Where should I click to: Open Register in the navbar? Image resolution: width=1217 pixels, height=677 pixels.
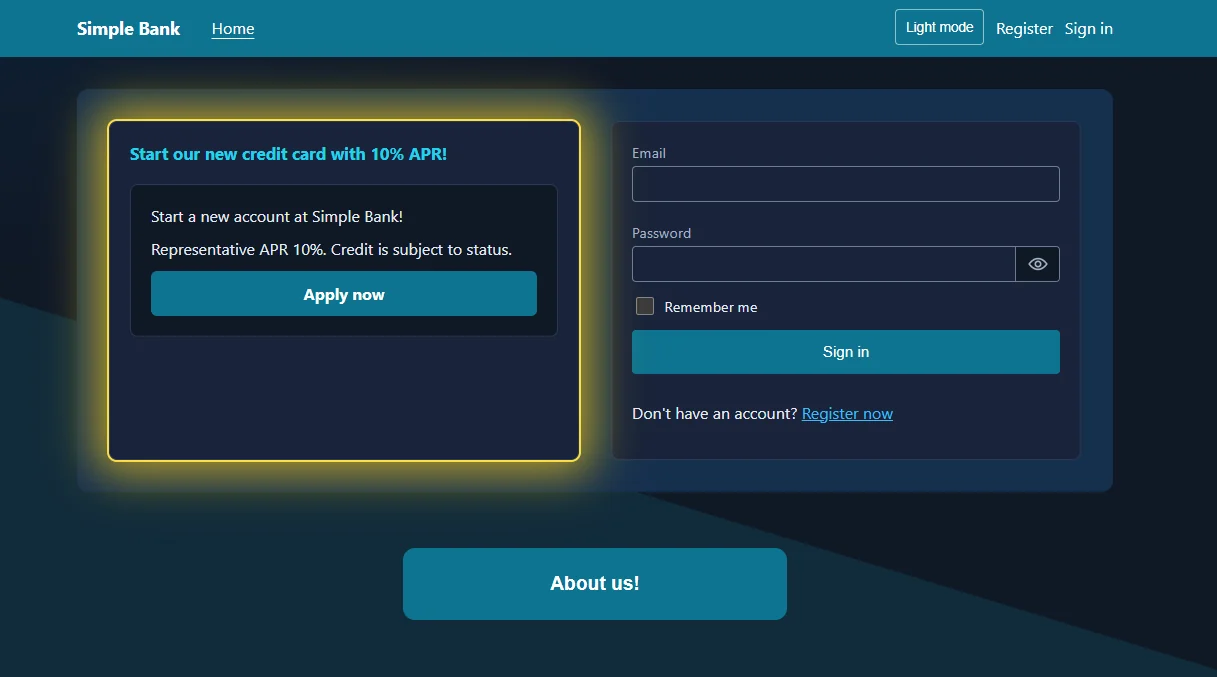1024,29
